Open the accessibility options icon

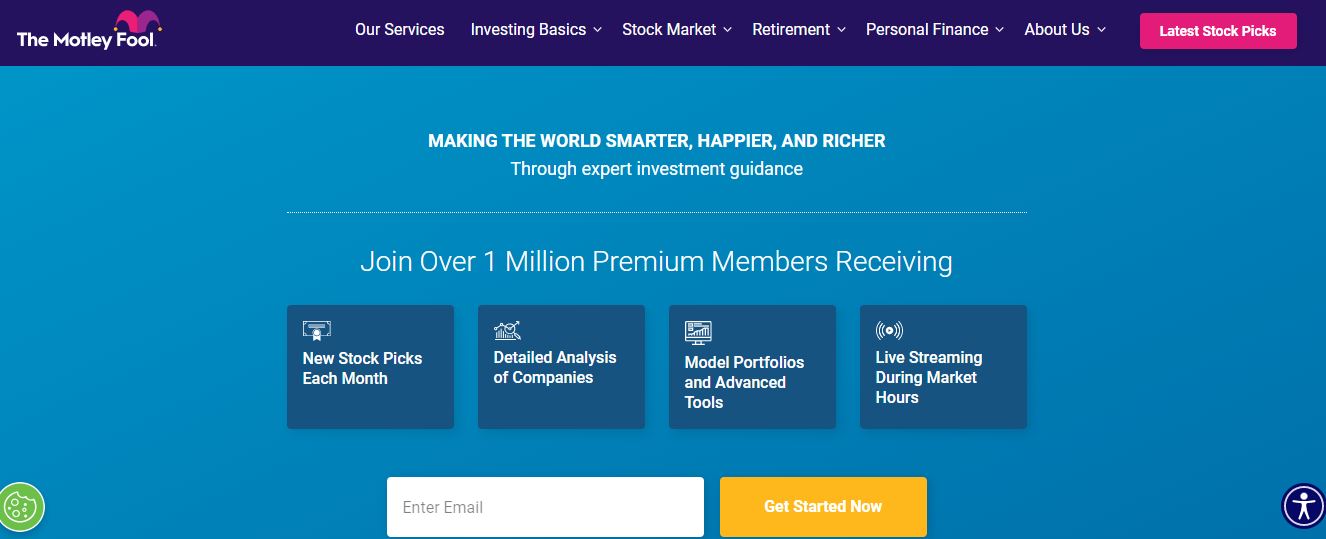pos(1303,506)
